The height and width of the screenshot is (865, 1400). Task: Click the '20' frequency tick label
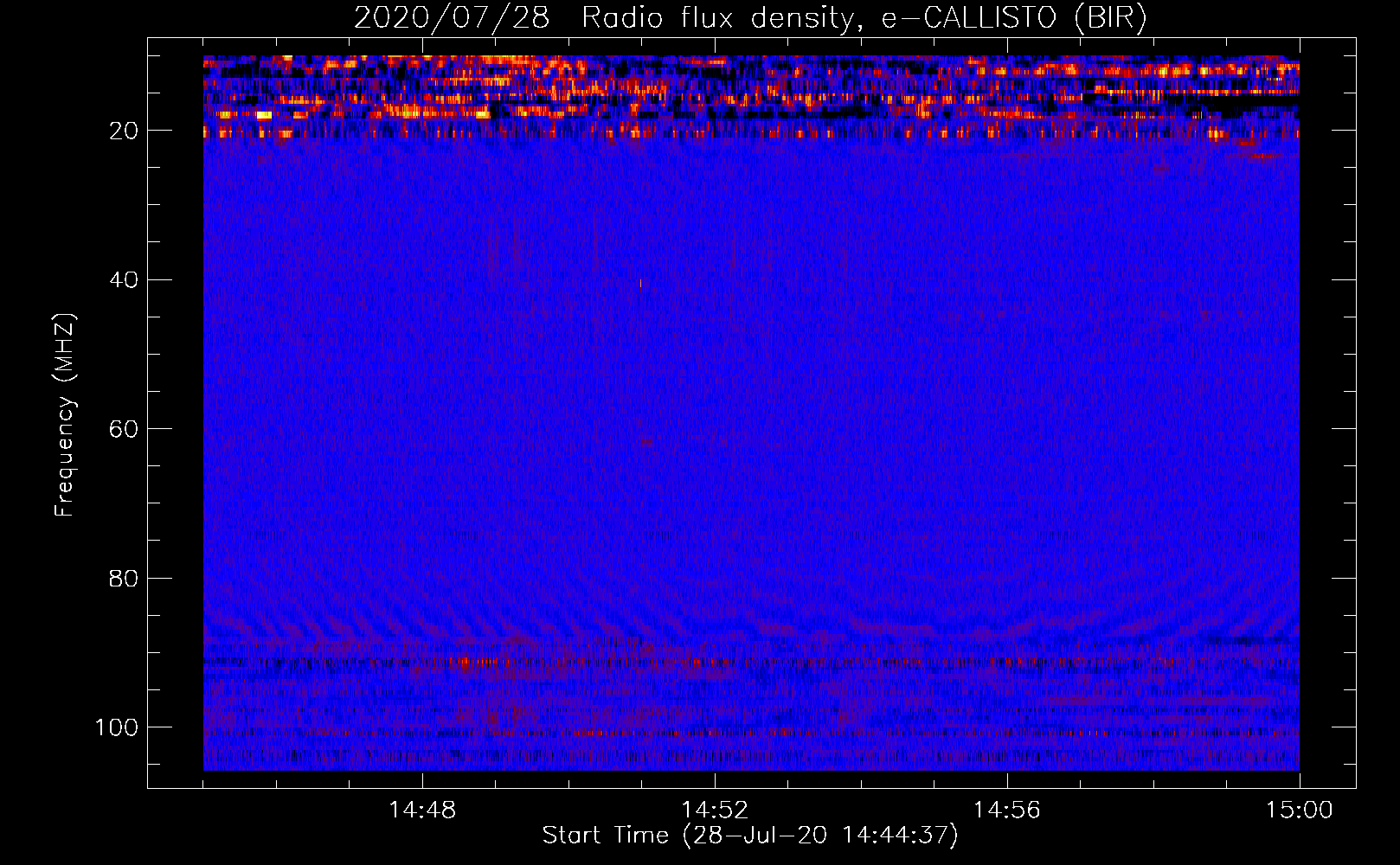[x=124, y=131]
